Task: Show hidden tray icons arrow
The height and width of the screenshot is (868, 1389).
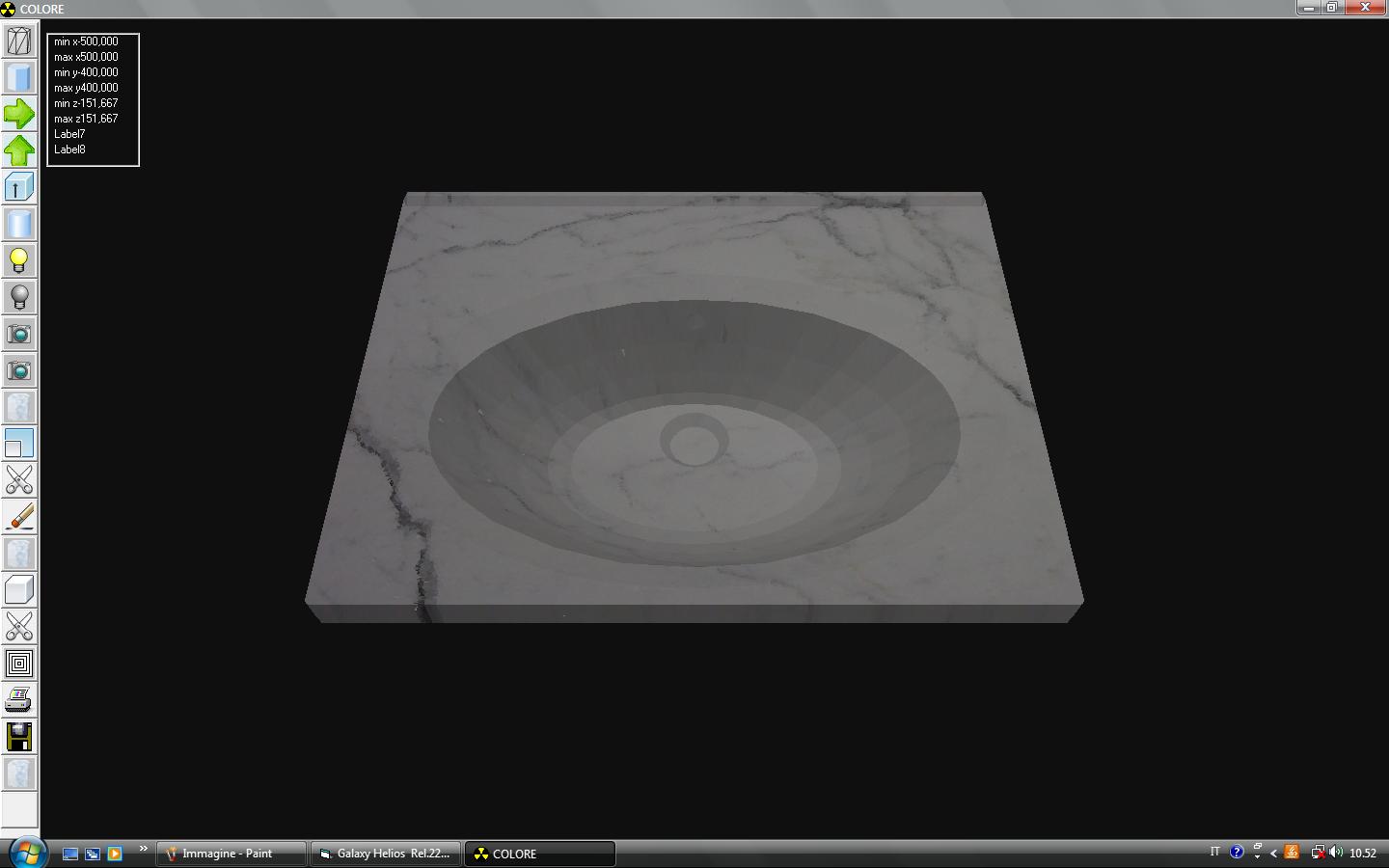Action: (x=1273, y=853)
